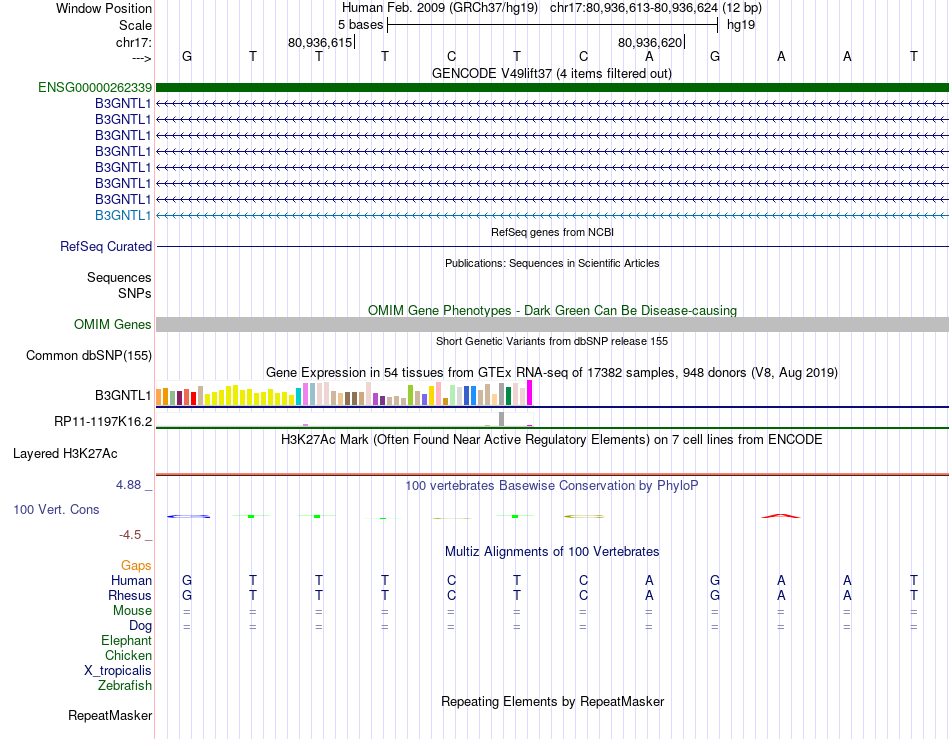Open the OMIM Gene Phenotypes track title
The image size is (950, 739).
pyautogui.click(x=552, y=310)
